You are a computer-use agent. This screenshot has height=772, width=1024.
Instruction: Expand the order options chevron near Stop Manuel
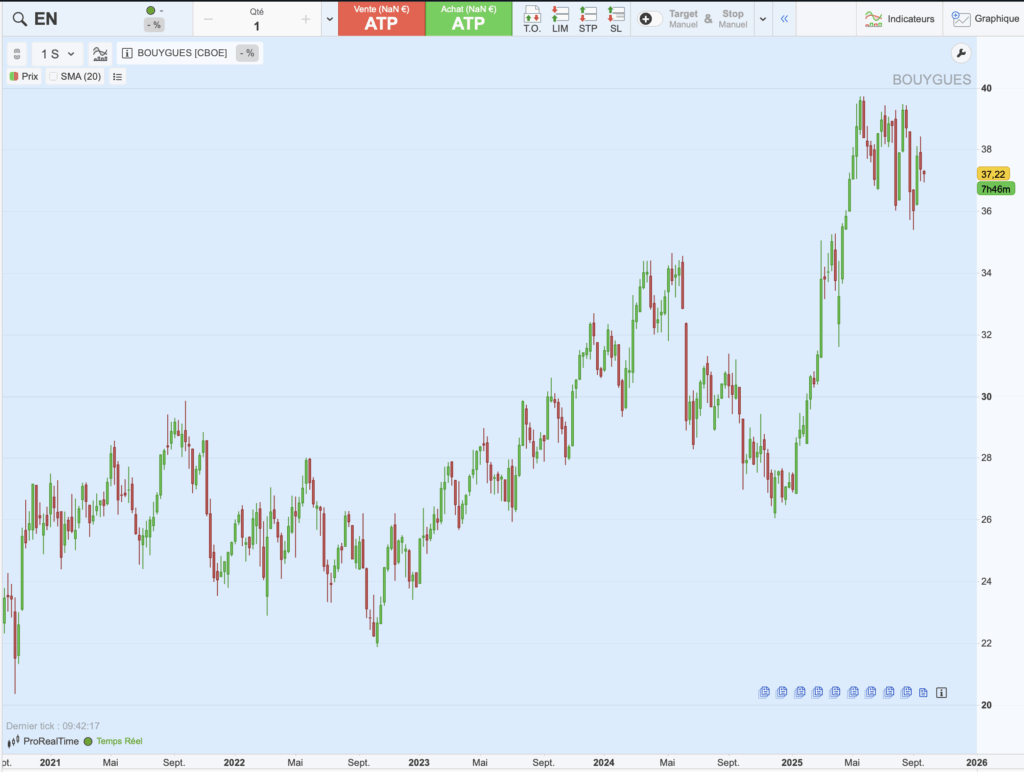762,18
